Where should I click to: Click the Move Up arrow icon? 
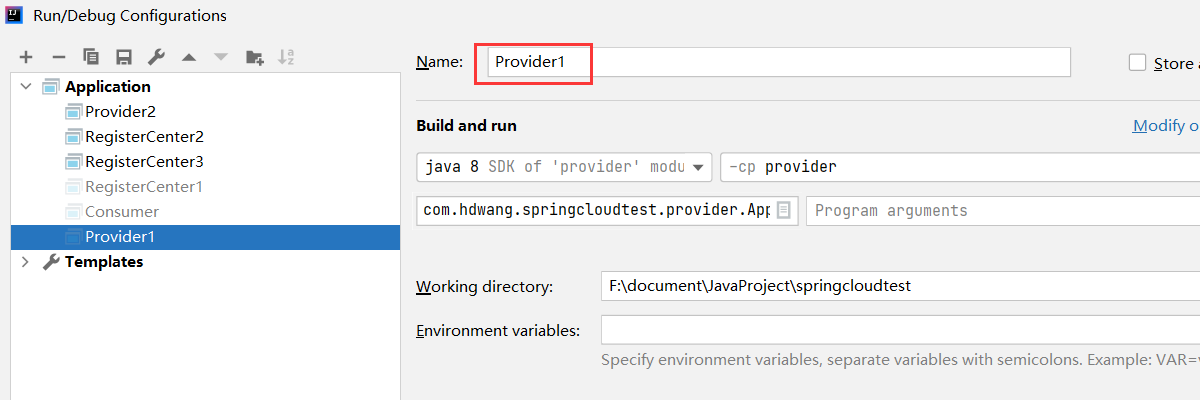tap(189, 57)
